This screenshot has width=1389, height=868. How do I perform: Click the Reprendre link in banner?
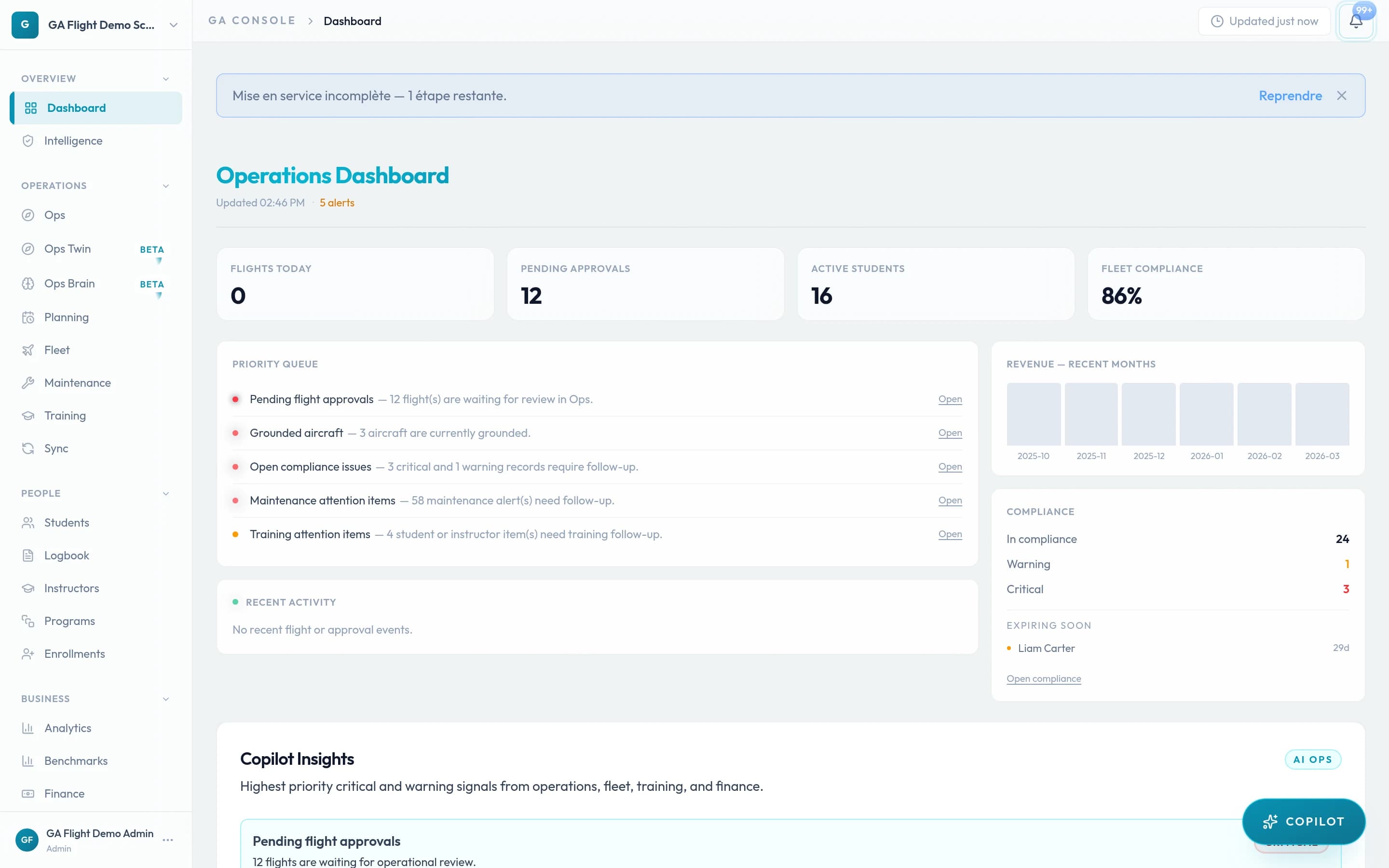coord(1290,96)
